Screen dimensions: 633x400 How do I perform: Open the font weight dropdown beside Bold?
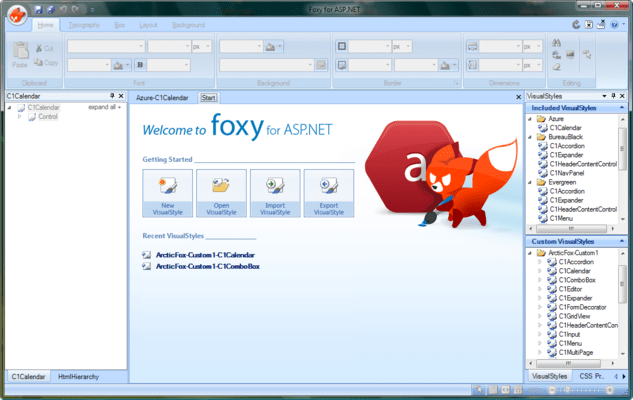[168, 65]
